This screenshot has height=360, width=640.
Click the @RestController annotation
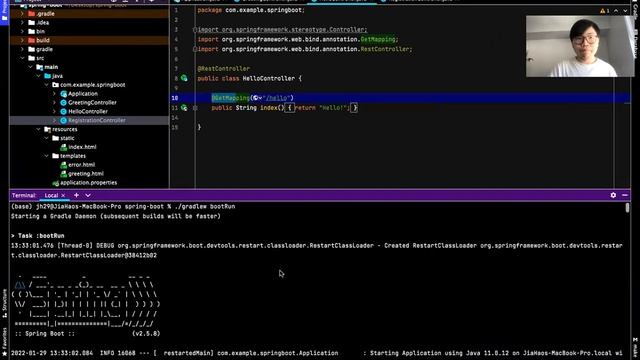click(x=224, y=69)
